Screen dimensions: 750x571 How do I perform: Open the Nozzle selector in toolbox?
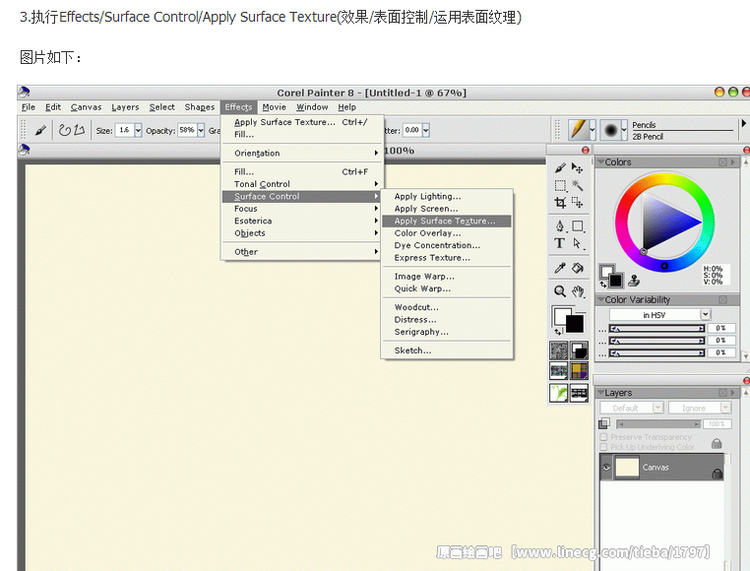[579, 393]
